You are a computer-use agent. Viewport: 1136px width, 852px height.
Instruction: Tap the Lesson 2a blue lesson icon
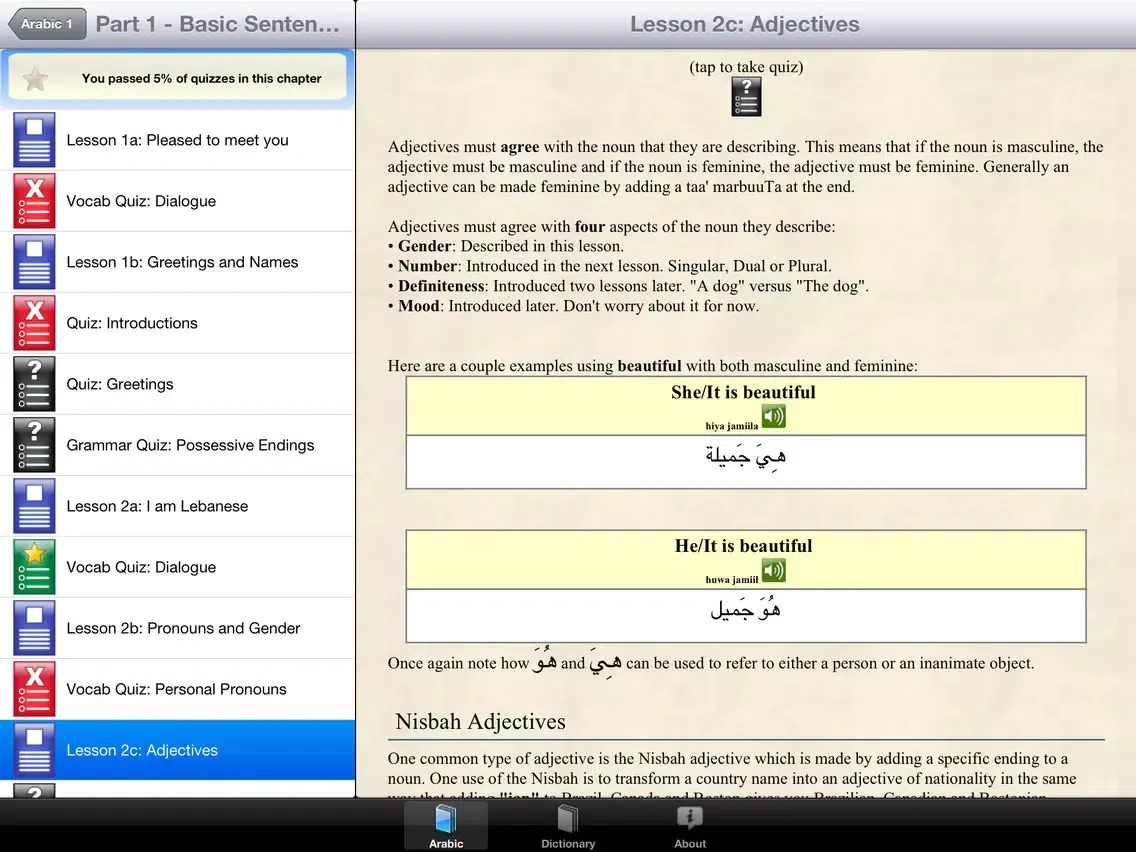click(34, 506)
